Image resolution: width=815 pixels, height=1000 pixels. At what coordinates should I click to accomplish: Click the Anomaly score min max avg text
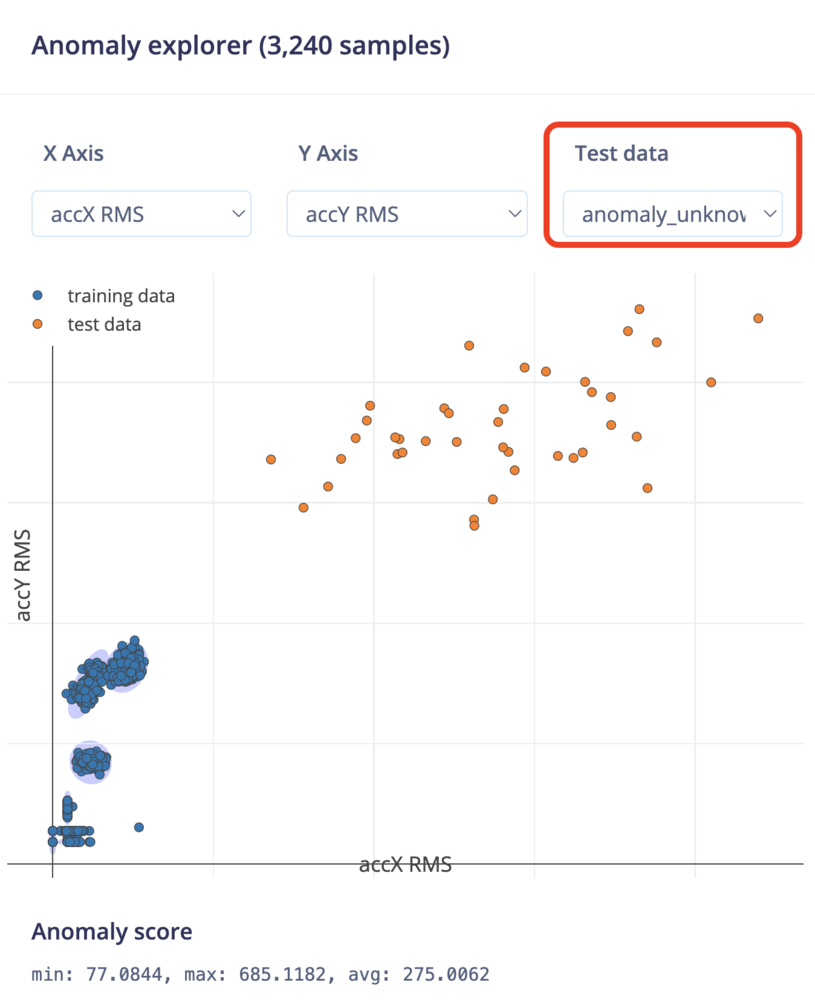[260, 974]
